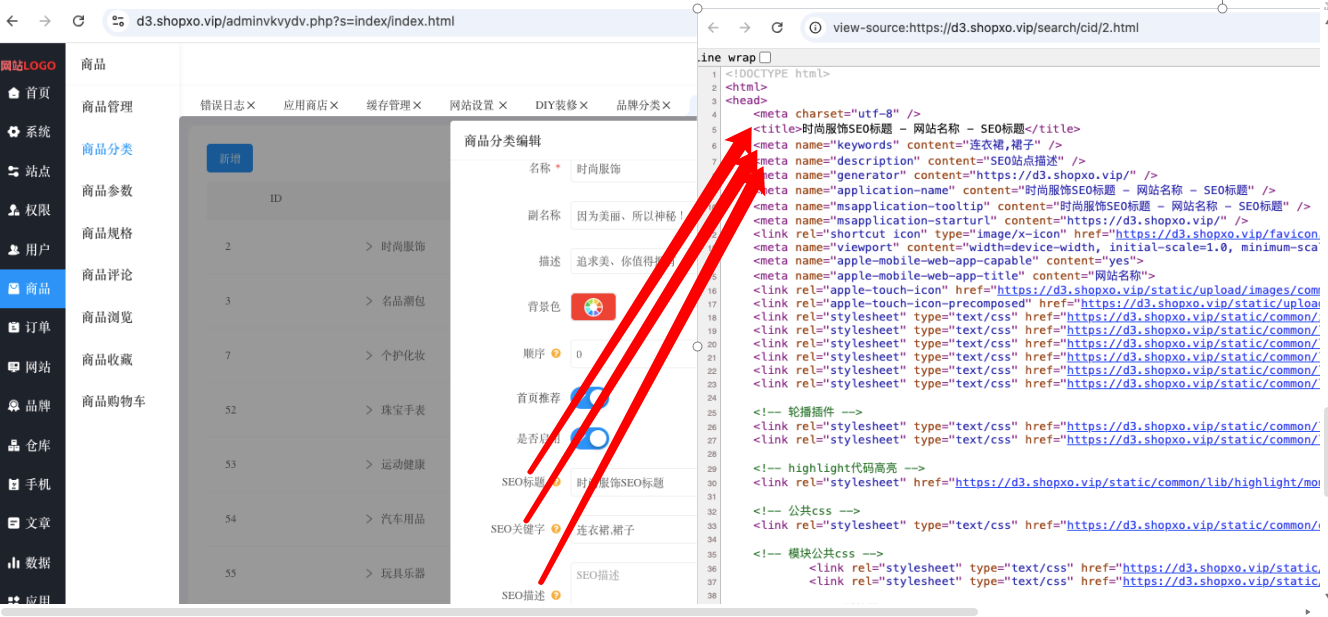This screenshot has height=617, width=1328.
Task: Click the SEO标题 help question icon
Action: coord(555,482)
